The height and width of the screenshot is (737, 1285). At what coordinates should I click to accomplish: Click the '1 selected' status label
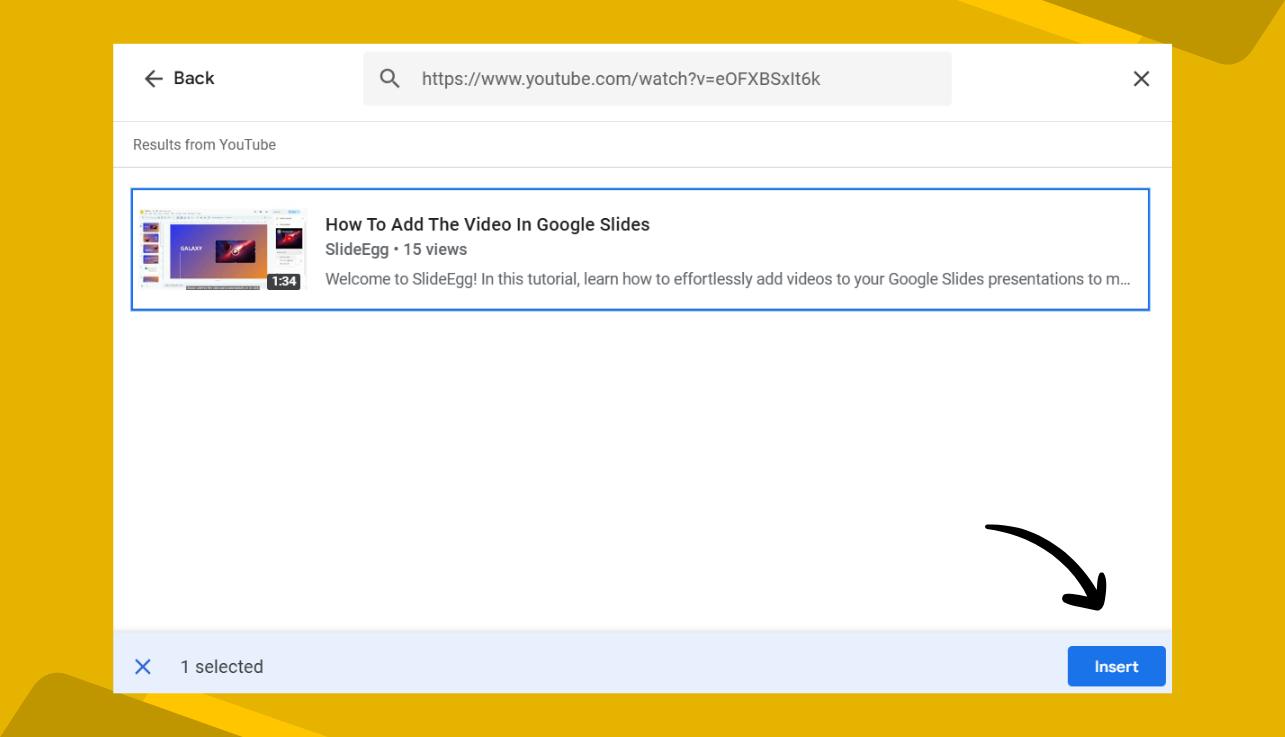click(221, 666)
